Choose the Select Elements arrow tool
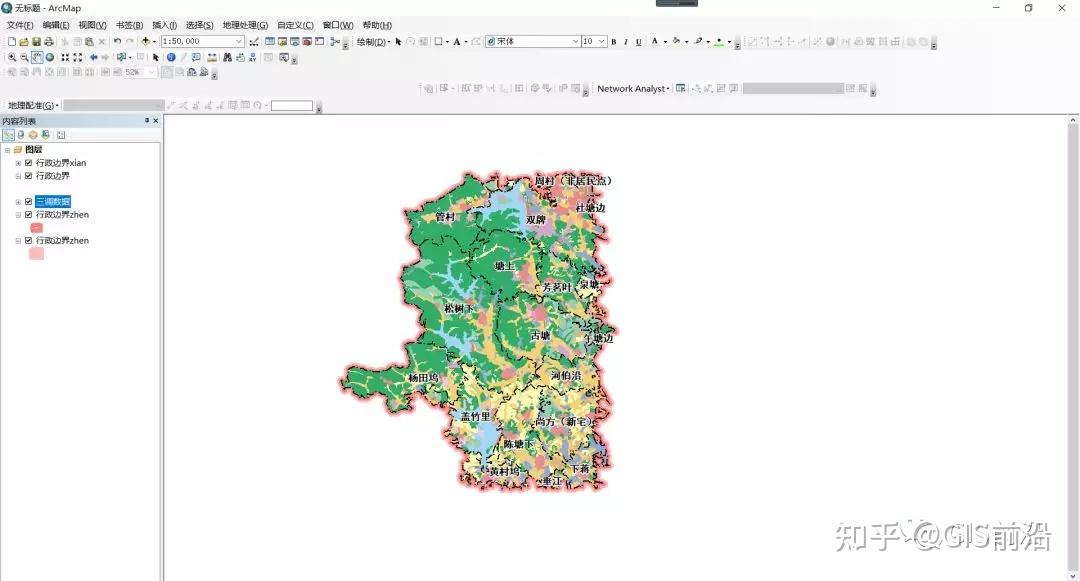Viewport: 1080px width, 581px height. (156, 57)
